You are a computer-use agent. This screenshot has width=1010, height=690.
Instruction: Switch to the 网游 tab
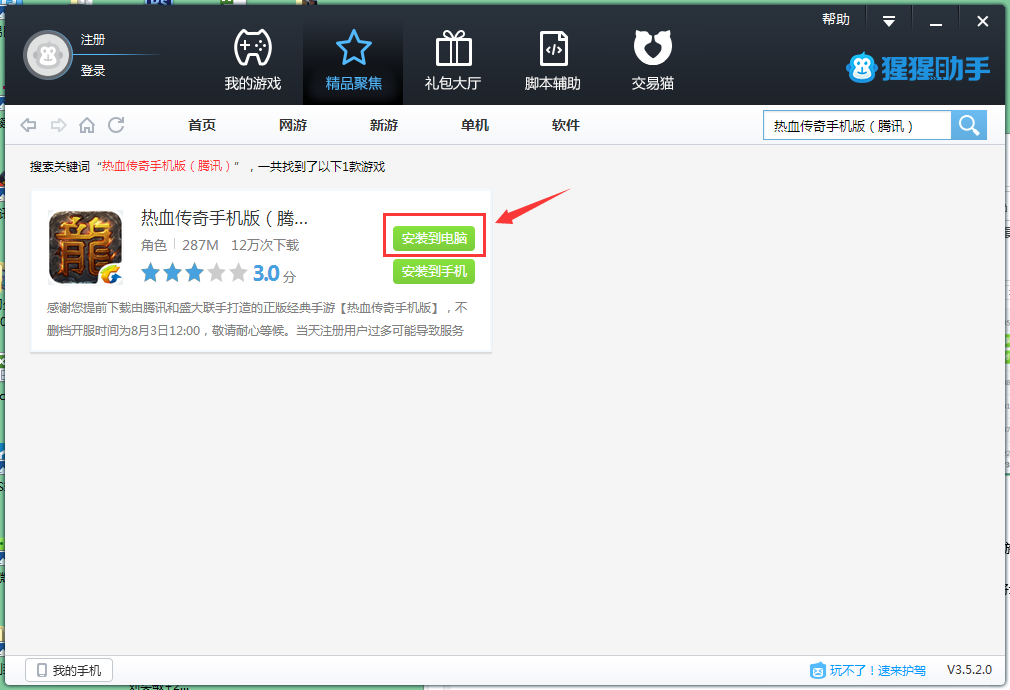(292, 125)
